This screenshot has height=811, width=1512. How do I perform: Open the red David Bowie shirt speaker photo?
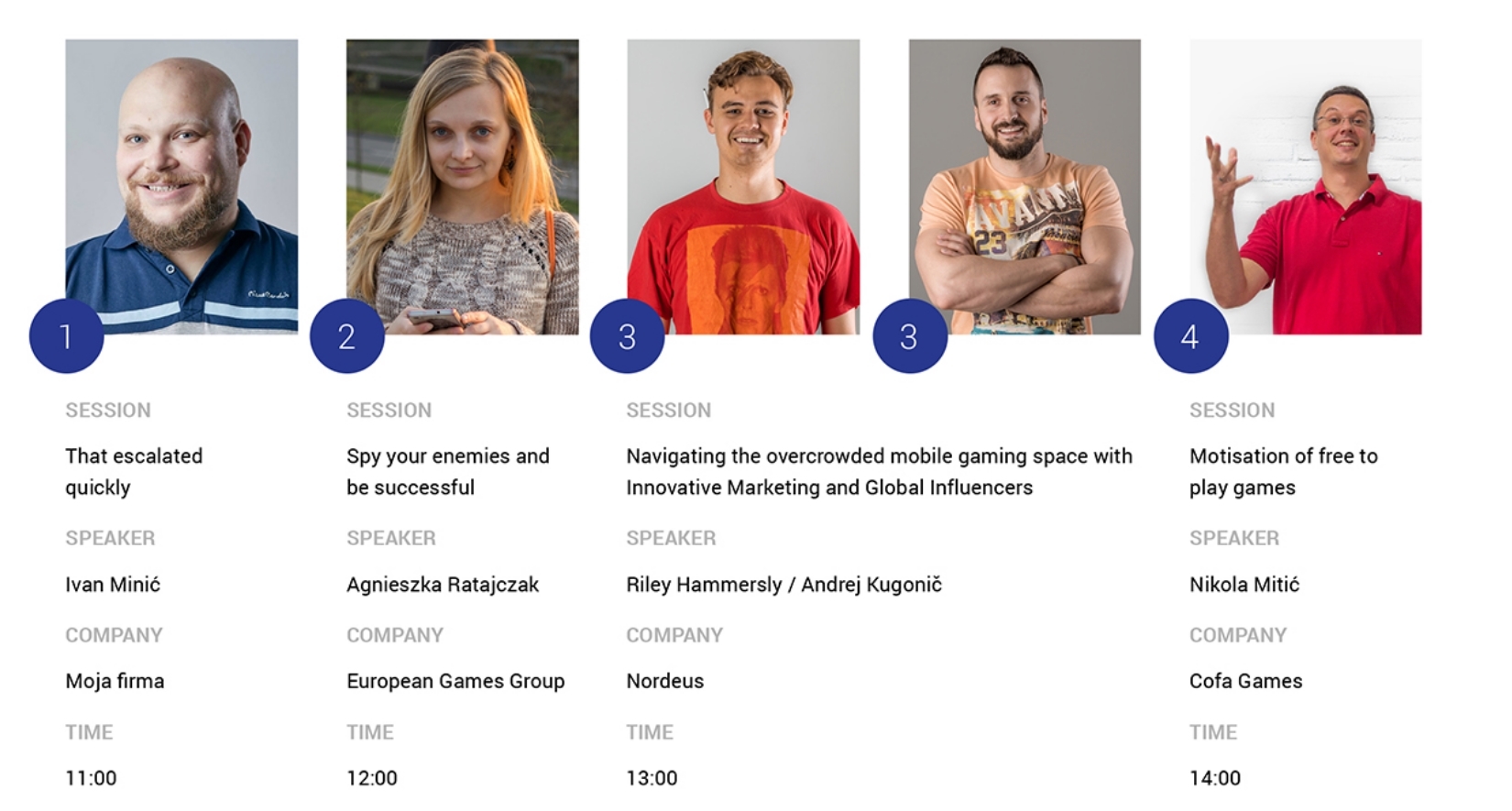(743, 186)
